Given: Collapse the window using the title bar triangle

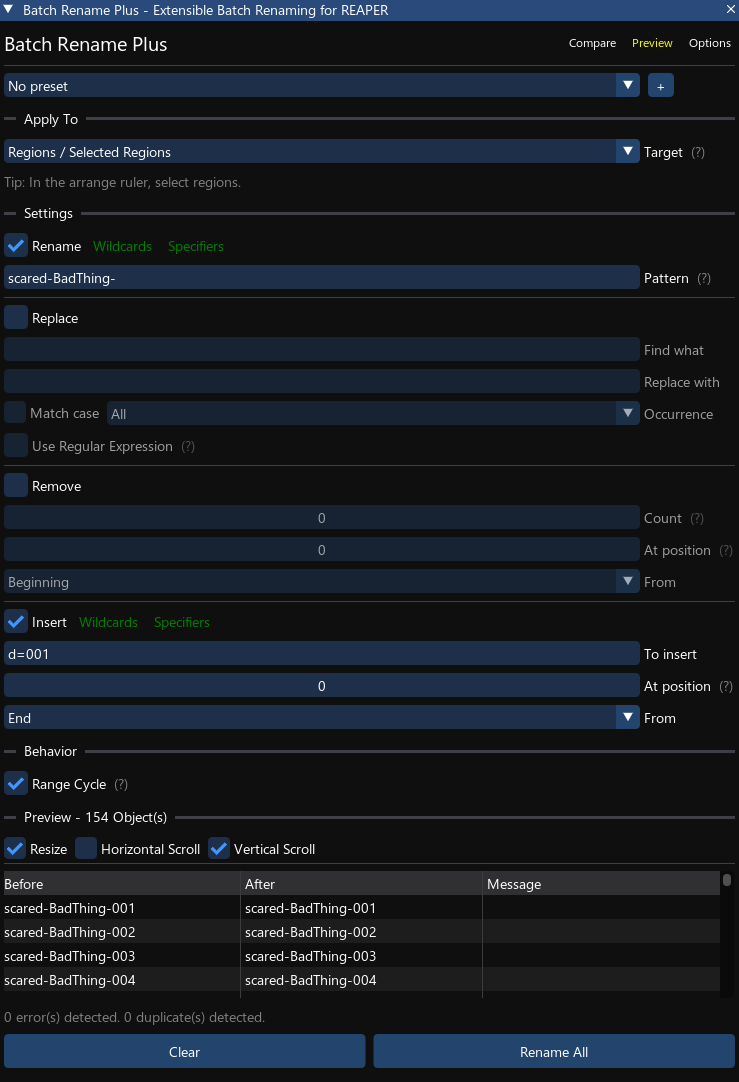Looking at the screenshot, I should pyautogui.click(x=8, y=9).
